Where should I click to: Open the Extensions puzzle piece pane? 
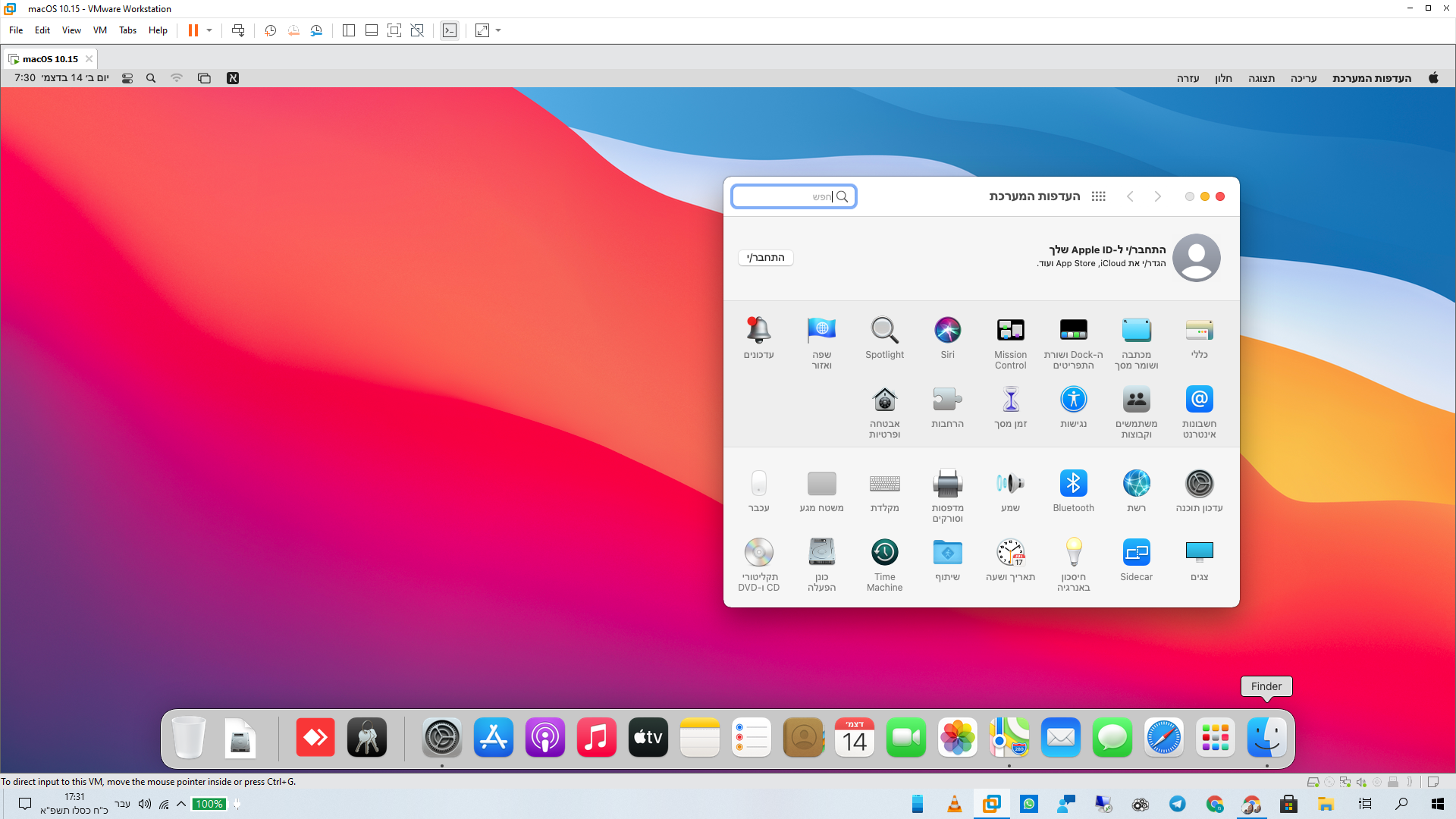point(947,407)
